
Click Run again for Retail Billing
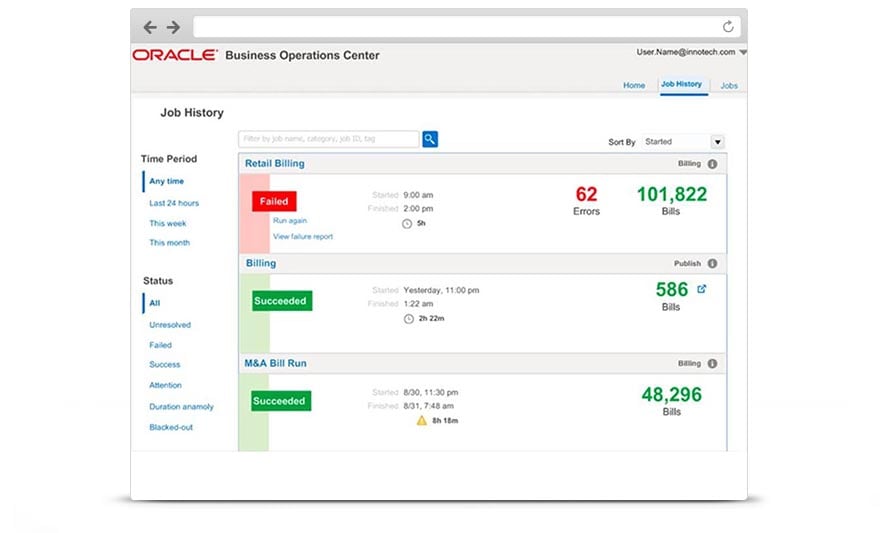click(x=290, y=220)
